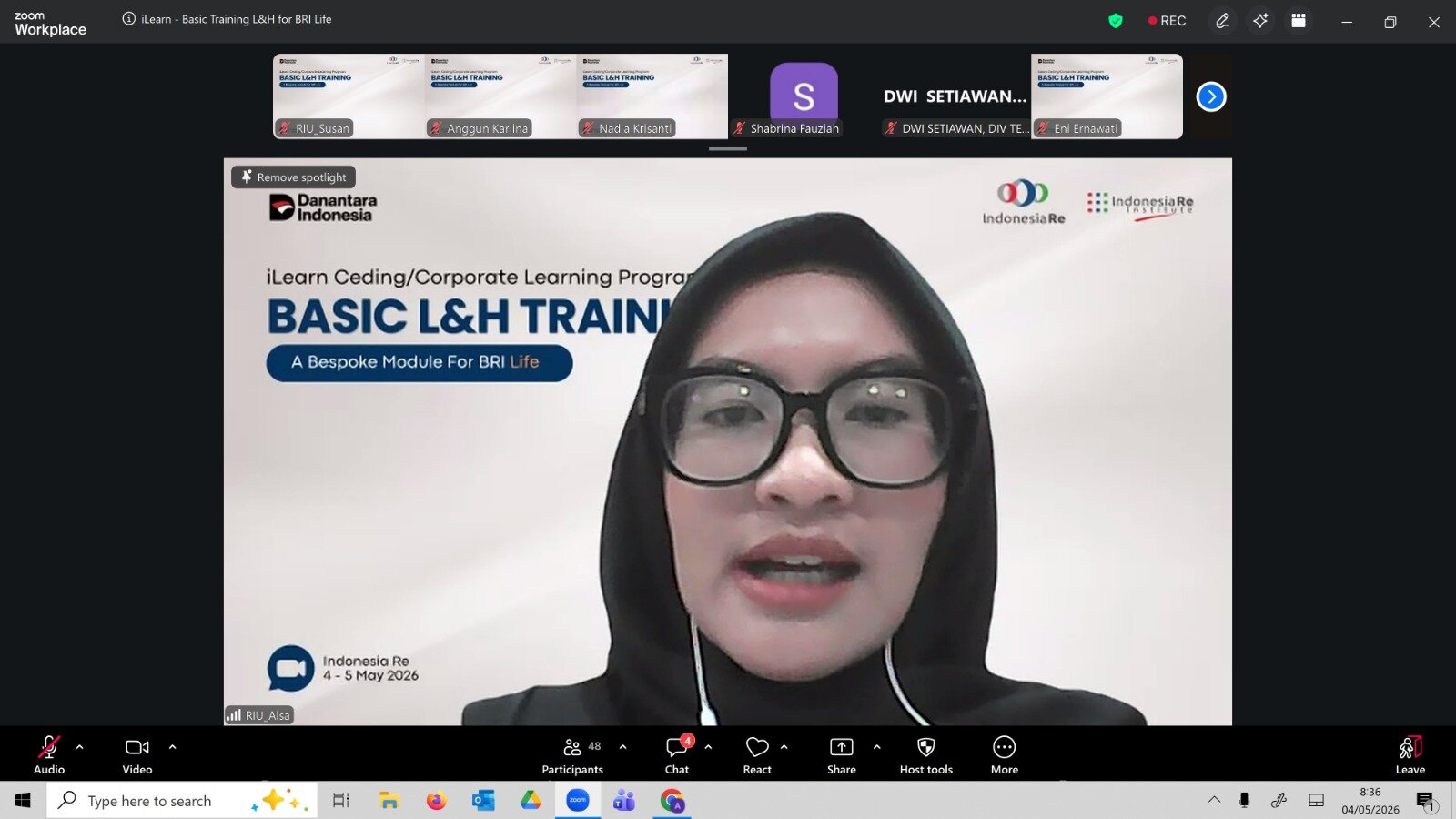
Task: Expand the audio options caret beside Audio
Action: coord(80,747)
